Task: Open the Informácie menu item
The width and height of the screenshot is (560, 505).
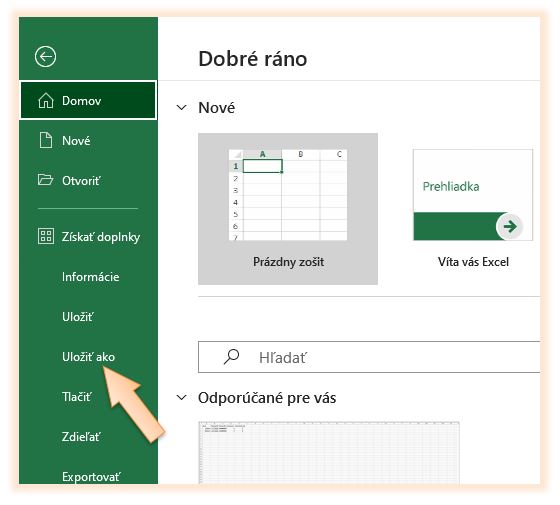Action: pos(90,277)
